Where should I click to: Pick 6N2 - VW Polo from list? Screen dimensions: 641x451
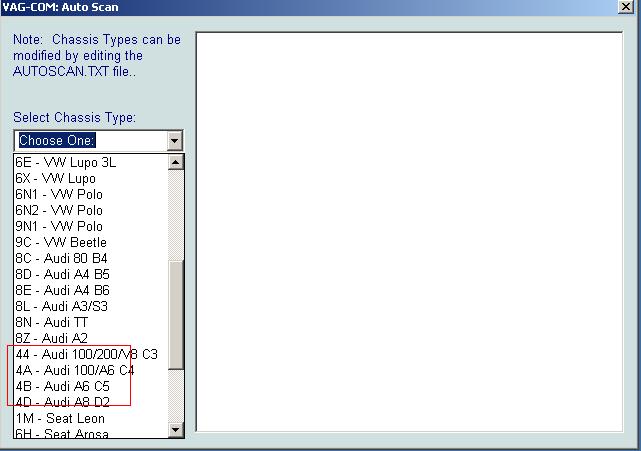[x=58, y=210]
